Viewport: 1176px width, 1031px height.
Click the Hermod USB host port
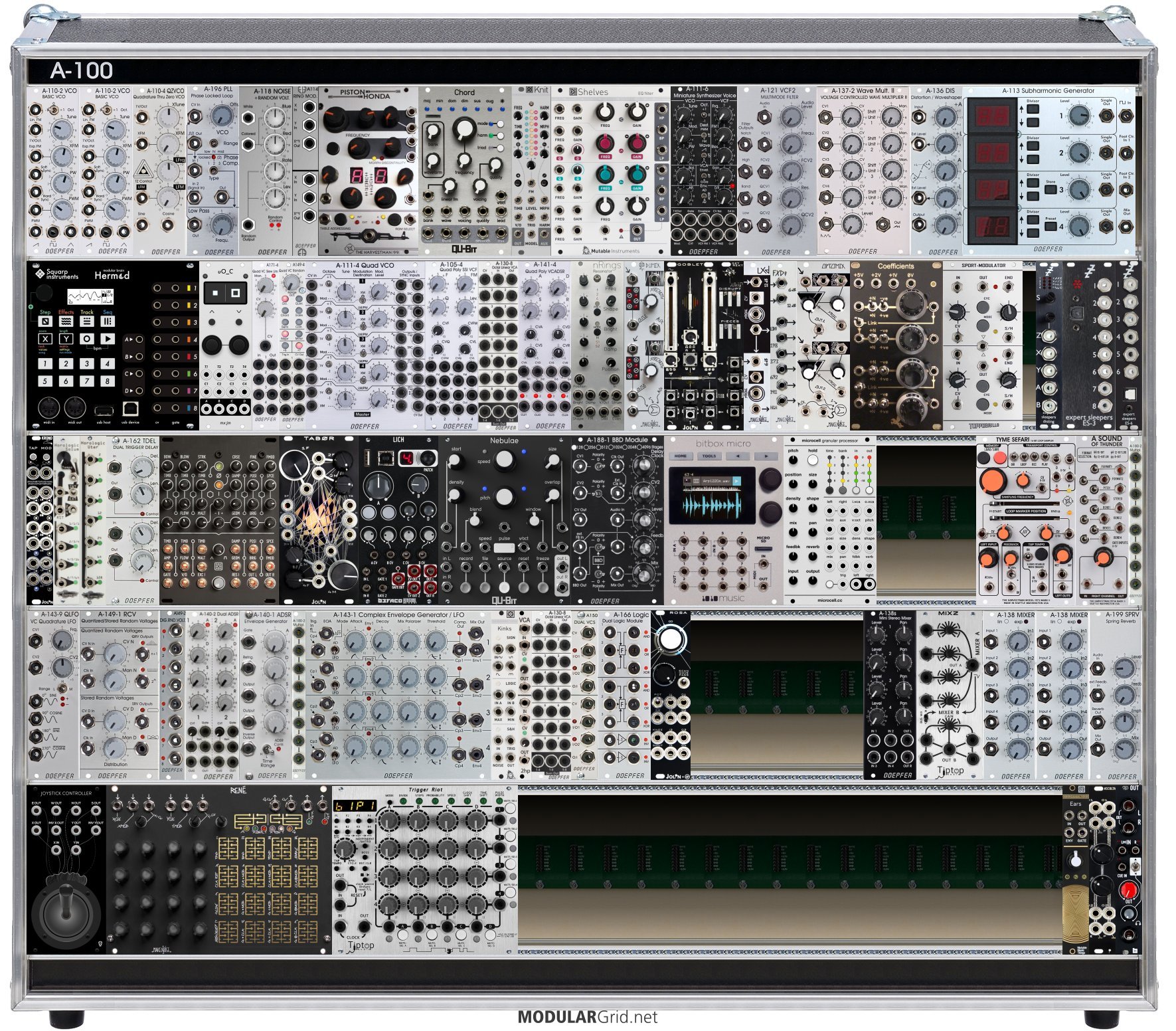[x=103, y=411]
